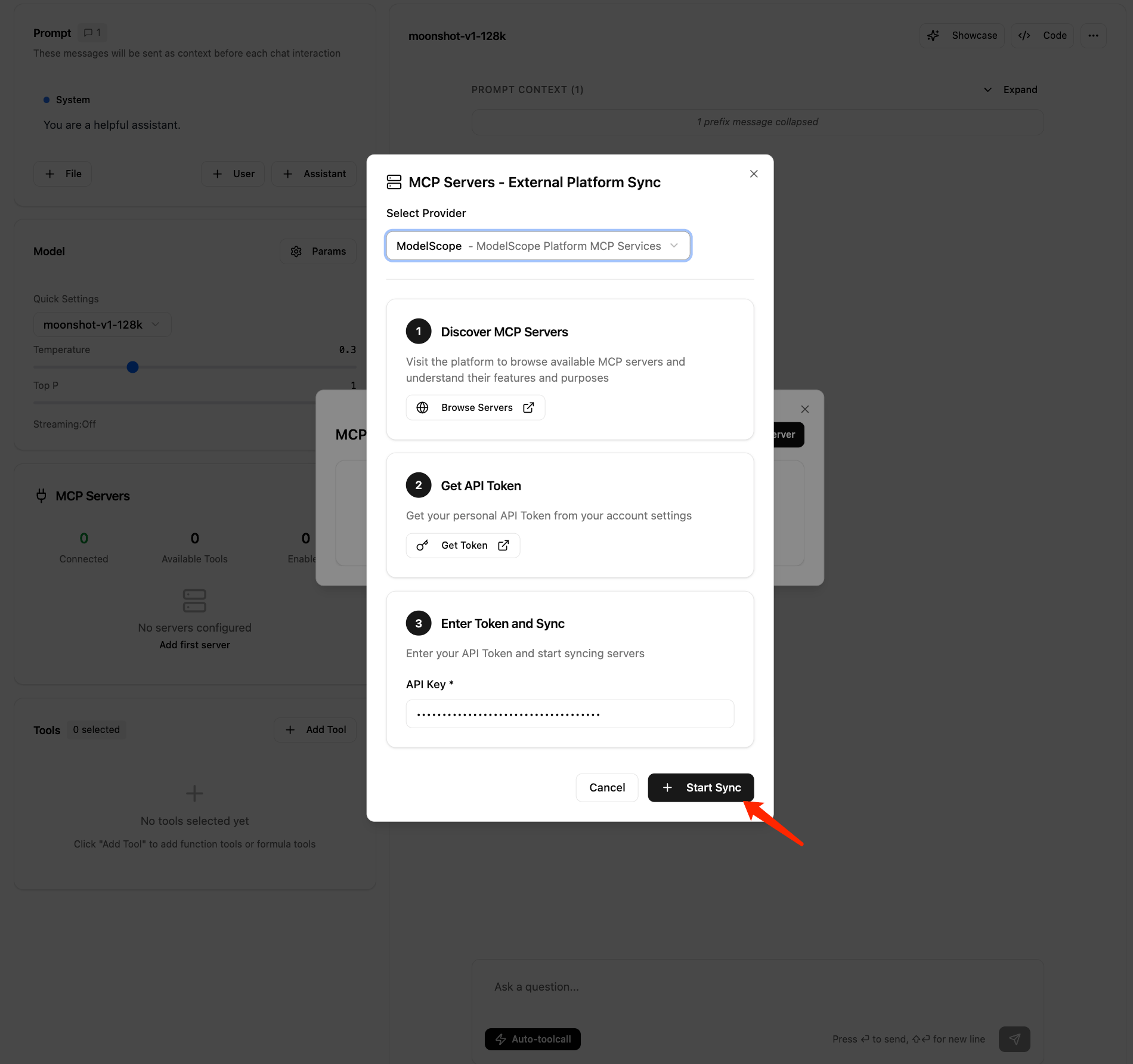Click the Temperature slider handle
The height and width of the screenshot is (1064, 1133).
click(132, 367)
